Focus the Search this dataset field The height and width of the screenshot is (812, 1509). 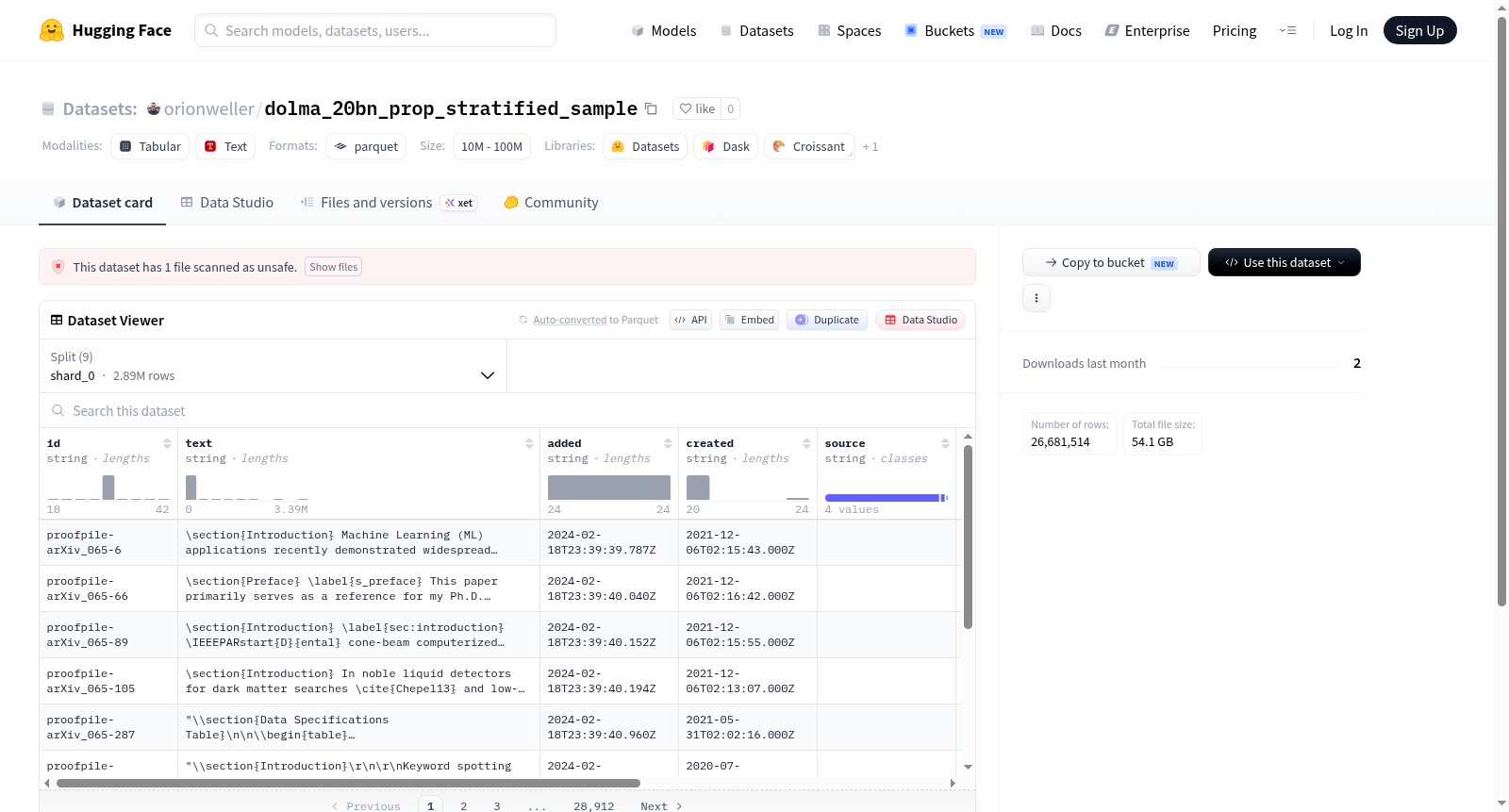point(507,410)
